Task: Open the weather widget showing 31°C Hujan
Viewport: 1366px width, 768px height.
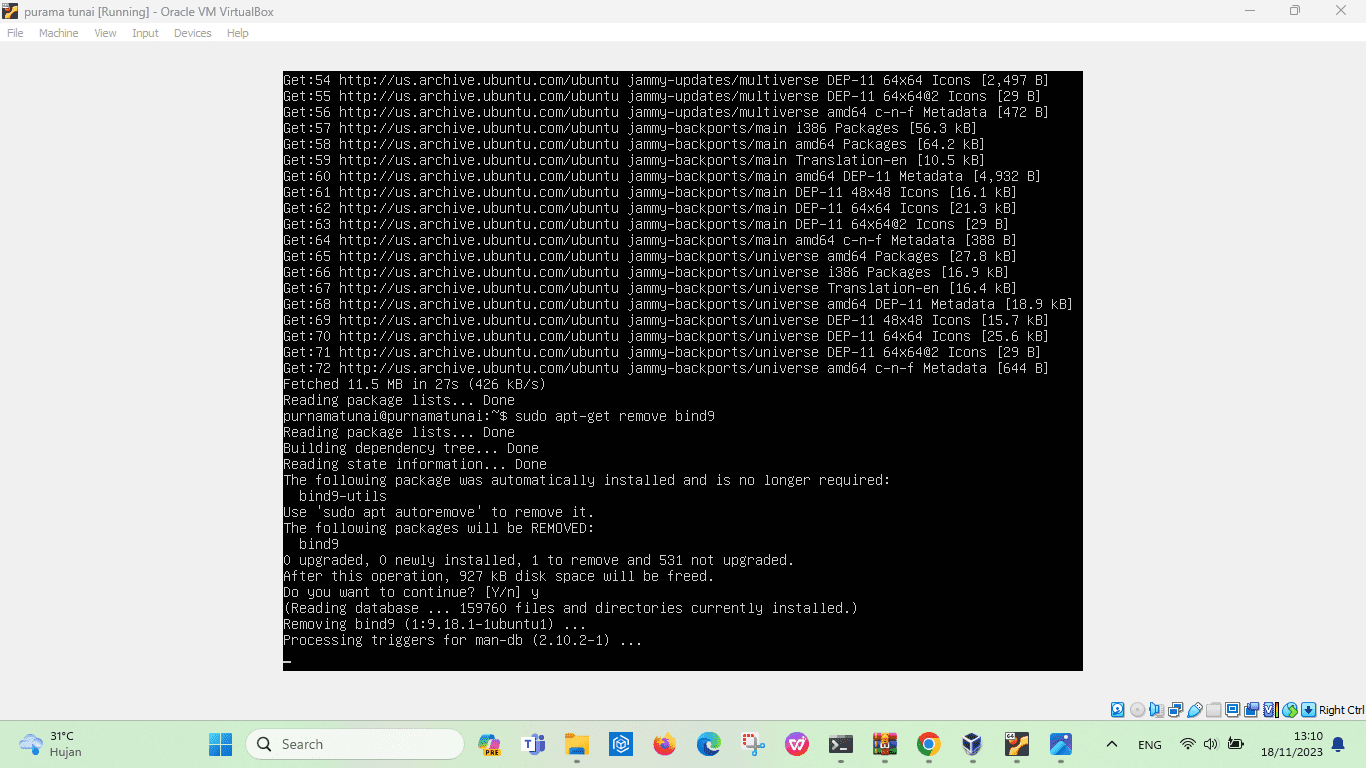Action: coord(50,744)
